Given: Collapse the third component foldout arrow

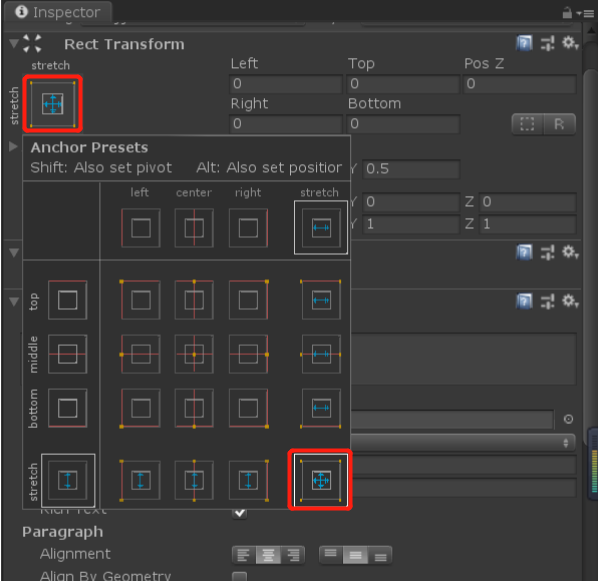Looking at the screenshot, I should (14, 301).
